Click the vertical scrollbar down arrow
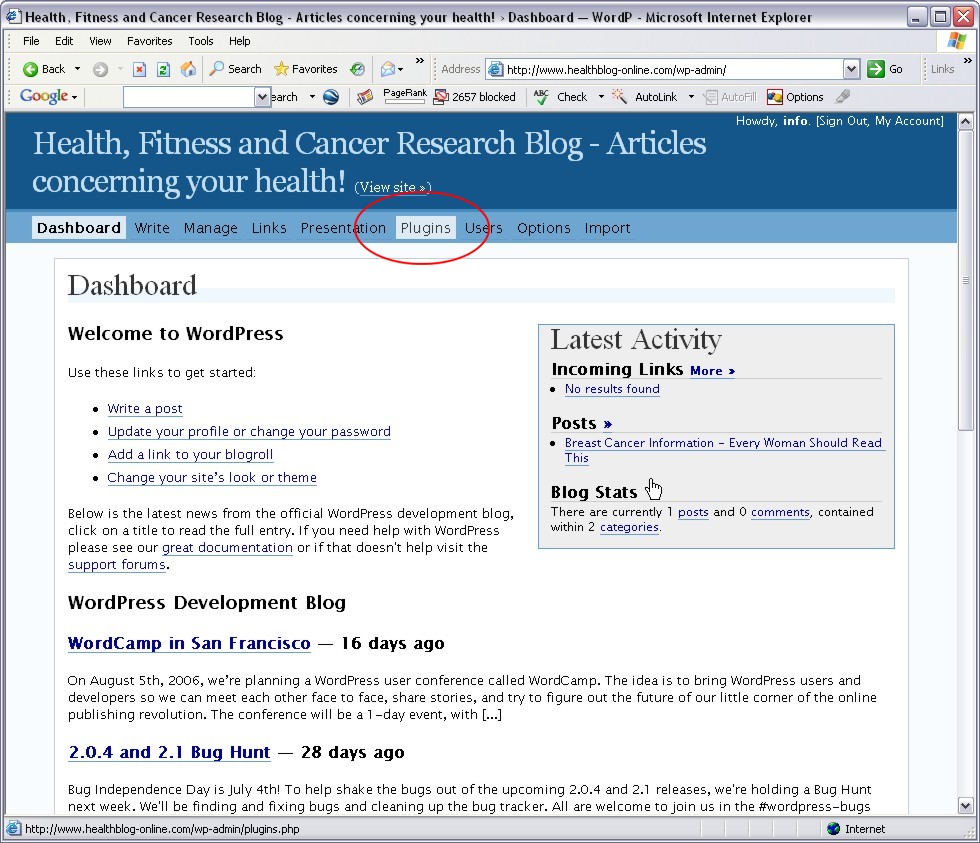This screenshot has height=843, width=980. [966, 806]
